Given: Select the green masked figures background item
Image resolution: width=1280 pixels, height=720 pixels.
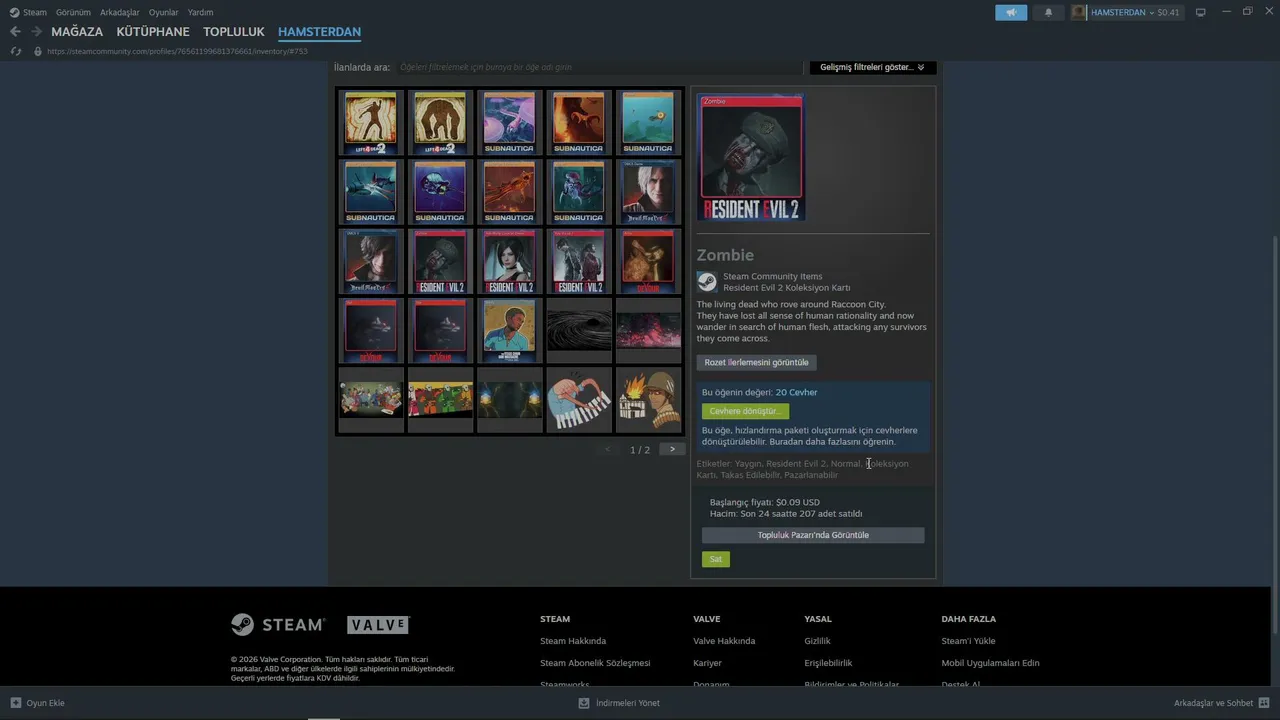Looking at the screenshot, I should click(x=440, y=400).
